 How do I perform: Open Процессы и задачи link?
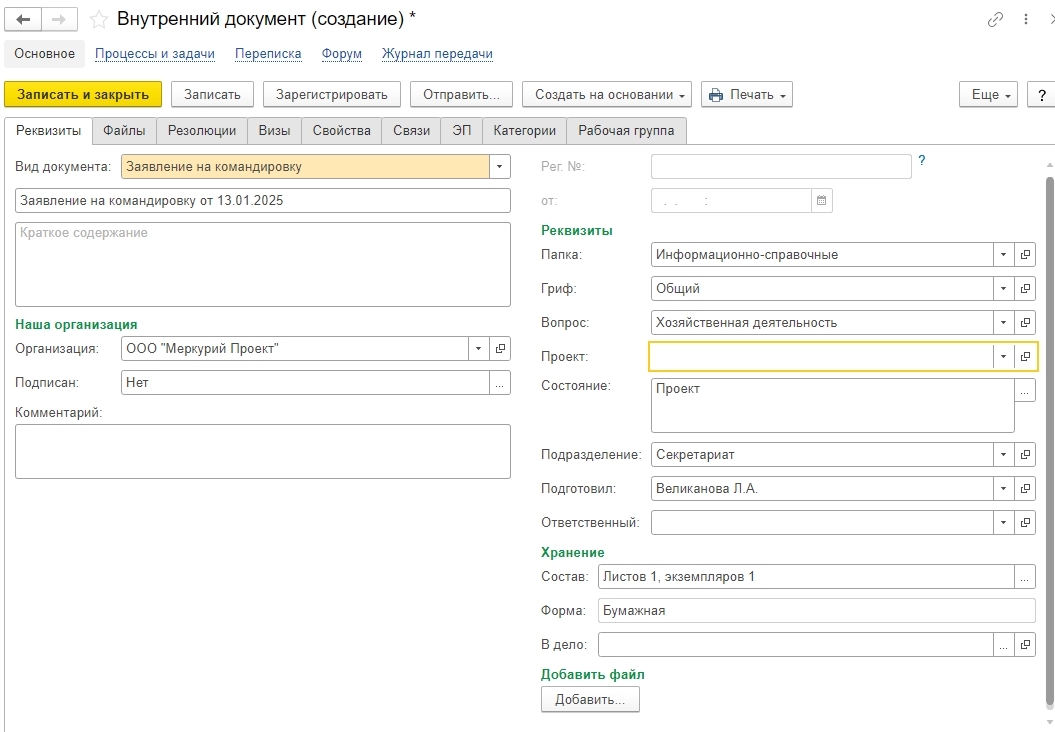tap(155, 54)
